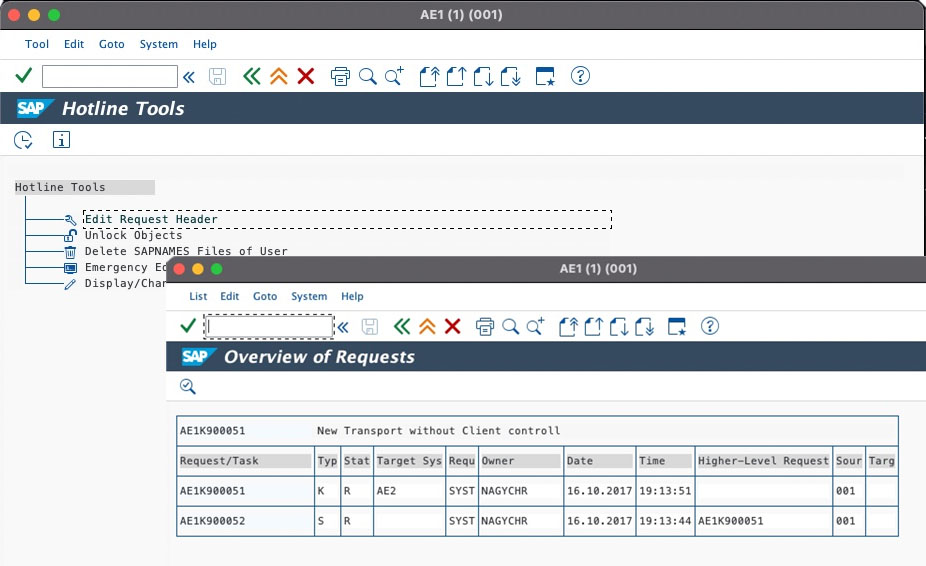Click Print icon in Overview of Requests toolbar

pyautogui.click(x=485, y=326)
